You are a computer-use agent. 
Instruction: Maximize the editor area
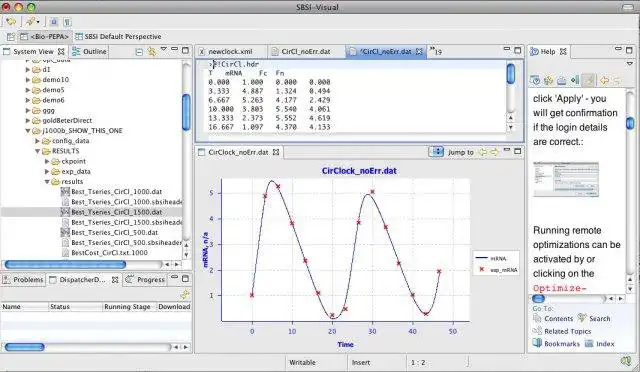[x=518, y=50]
